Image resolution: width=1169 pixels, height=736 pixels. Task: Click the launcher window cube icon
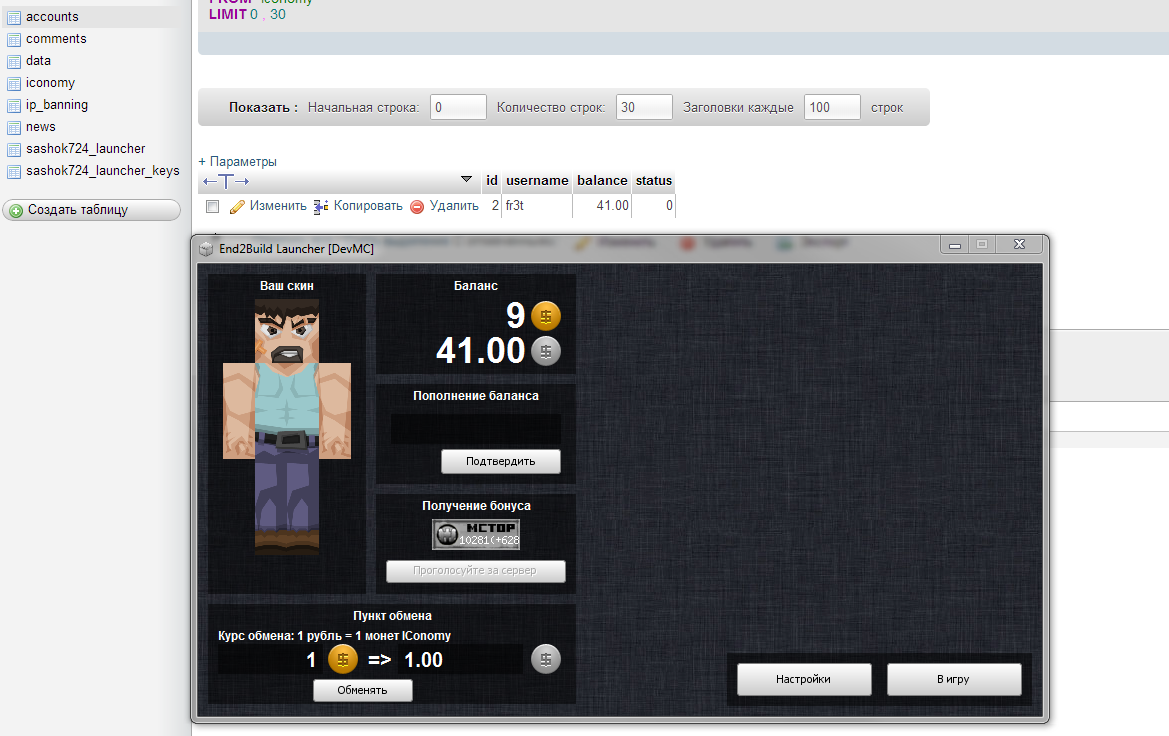tap(206, 249)
